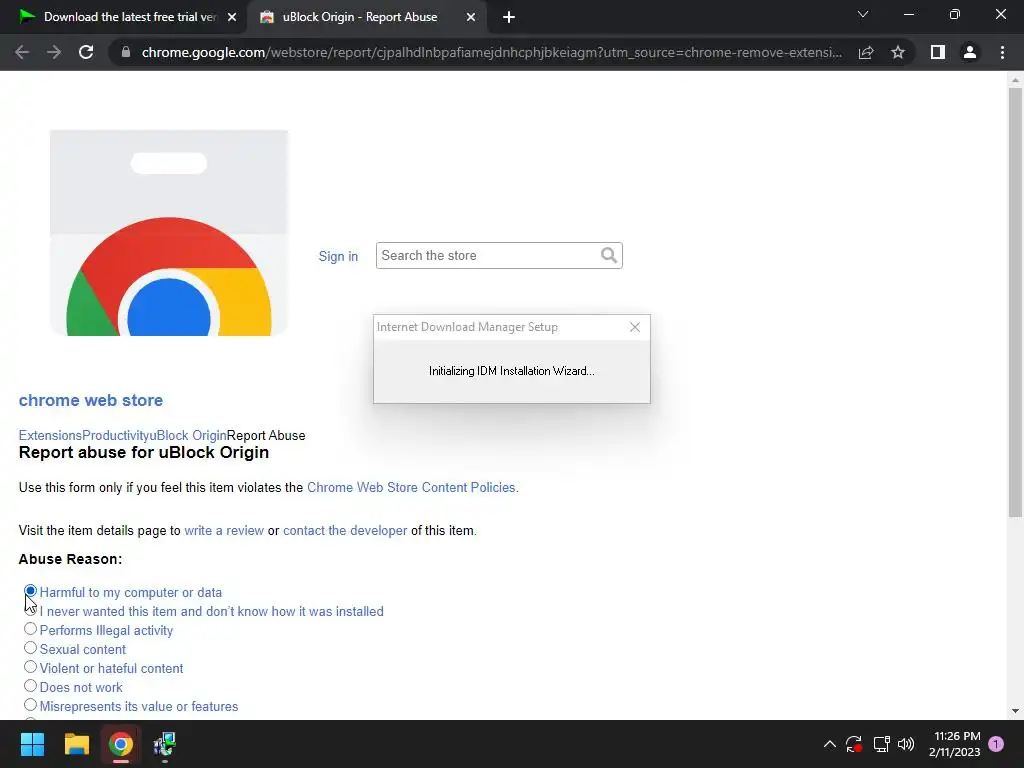The height and width of the screenshot is (768, 1024).
Task: Click the IDM installer taskbar icon
Action: pos(165,744)
